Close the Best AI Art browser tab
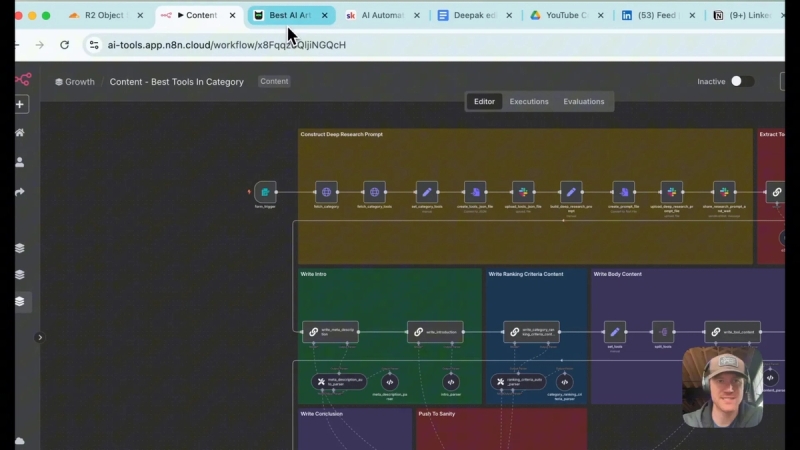800x450 pixels. 324,15
